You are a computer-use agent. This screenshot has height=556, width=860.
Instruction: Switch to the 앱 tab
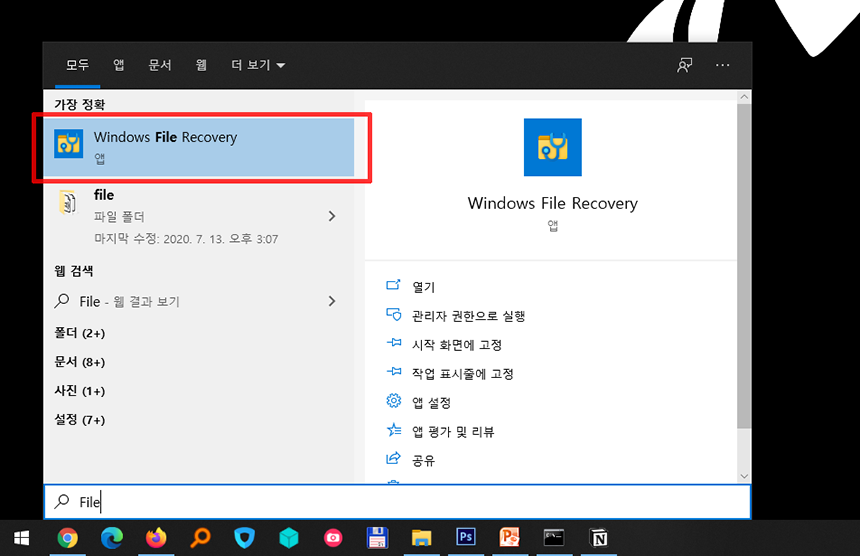pos(118,65)
